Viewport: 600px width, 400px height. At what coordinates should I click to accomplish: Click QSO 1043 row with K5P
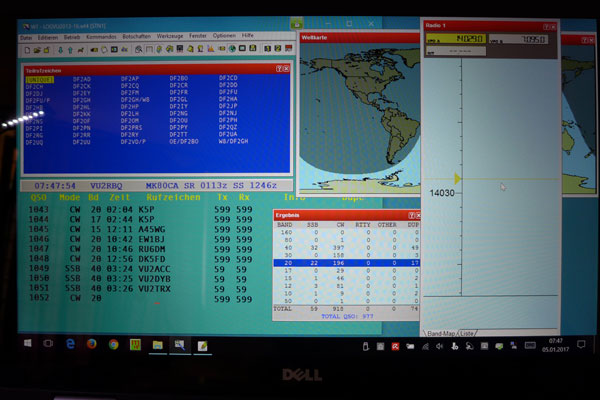tap(140, 209)
